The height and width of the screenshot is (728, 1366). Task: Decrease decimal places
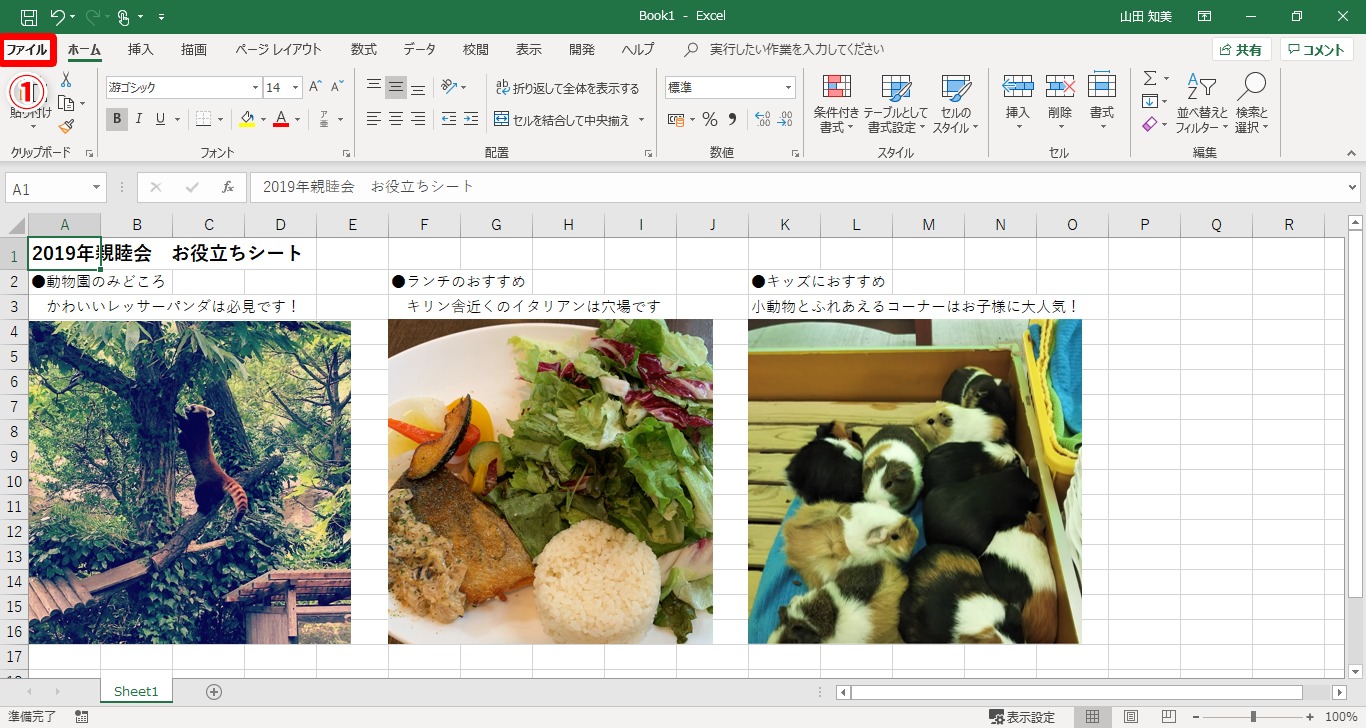[x=785, y=119]
